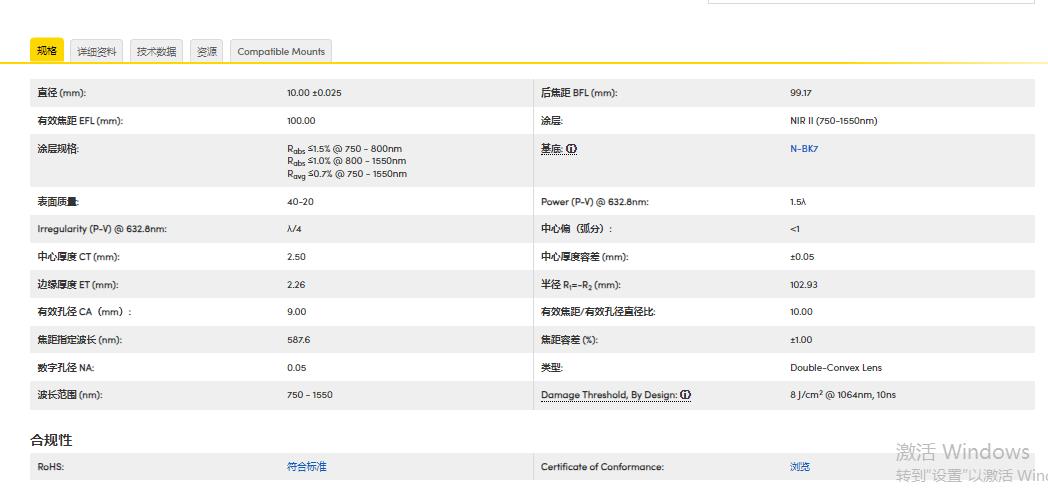This screenshot has height=499, width=1048.
Task: Click the Ravg ≤0.7% @ 750 - 1550nm line
Action: pyautogui.click(x=346, y=174)
